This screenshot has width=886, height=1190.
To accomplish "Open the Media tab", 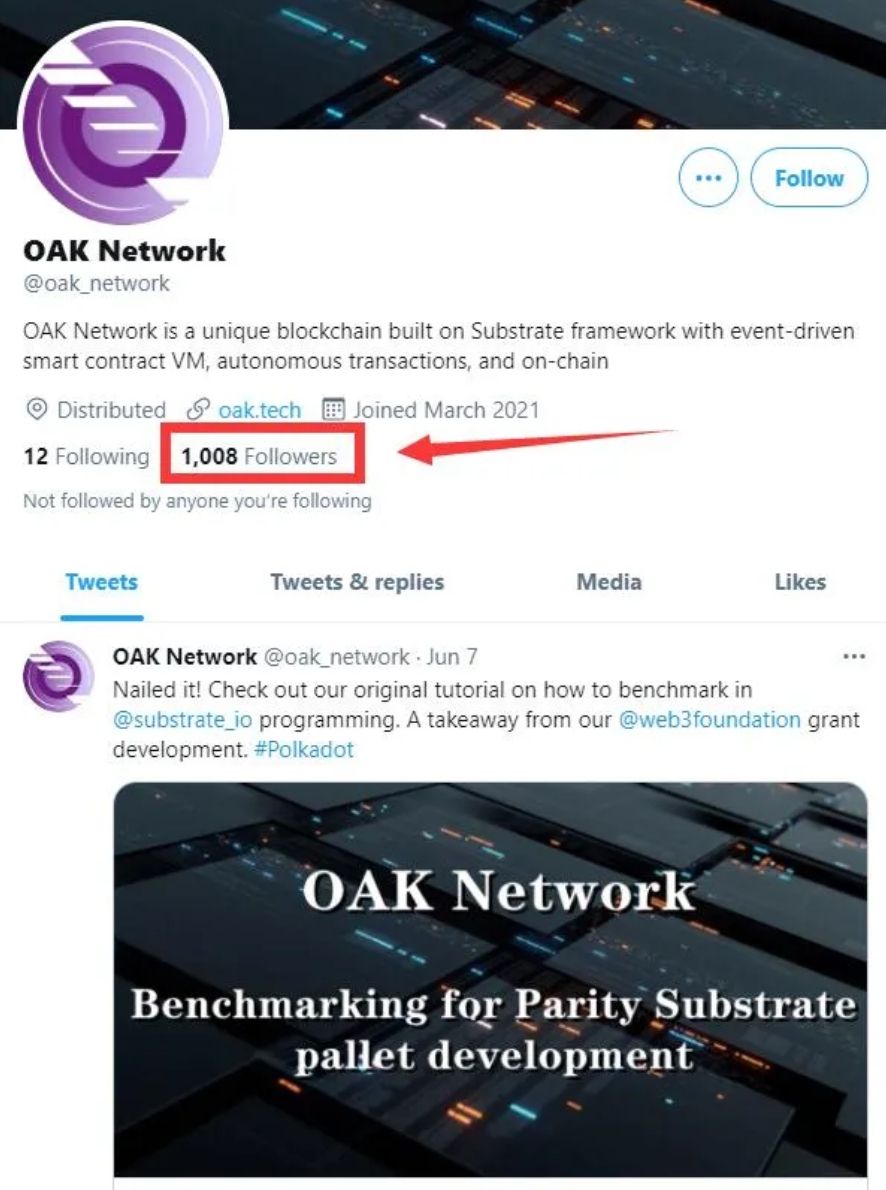I will [609, 582].
